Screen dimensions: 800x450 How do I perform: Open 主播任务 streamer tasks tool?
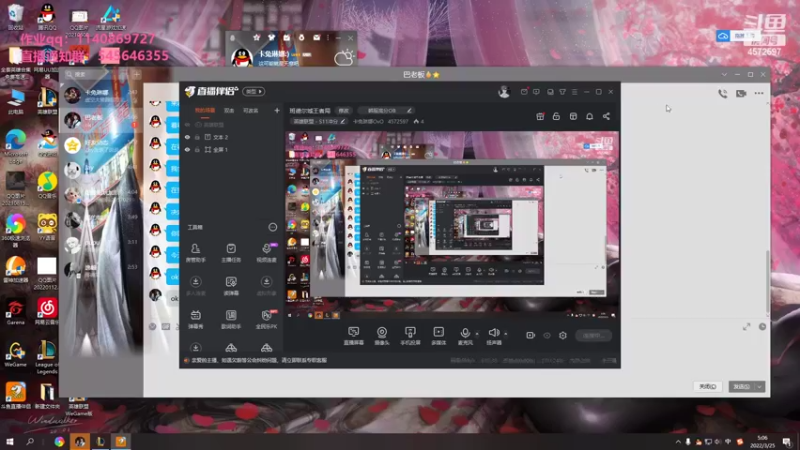coord(231,253)
